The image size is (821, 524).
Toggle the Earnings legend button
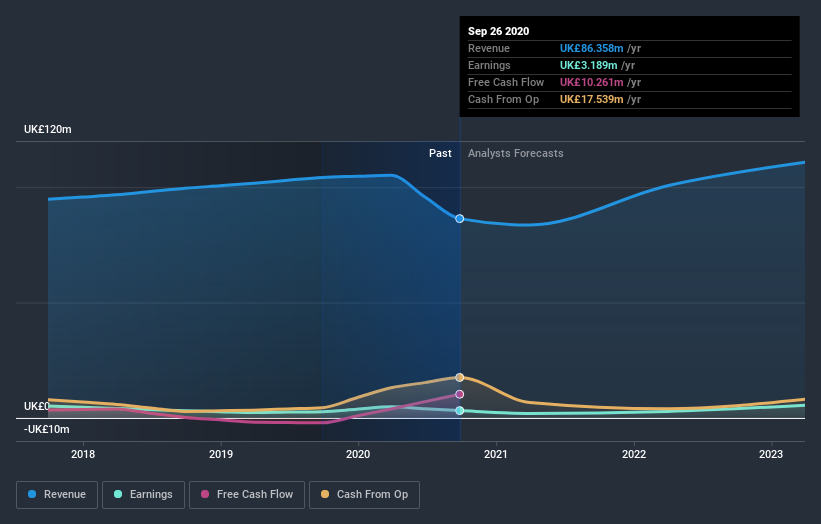coord(143,495)
